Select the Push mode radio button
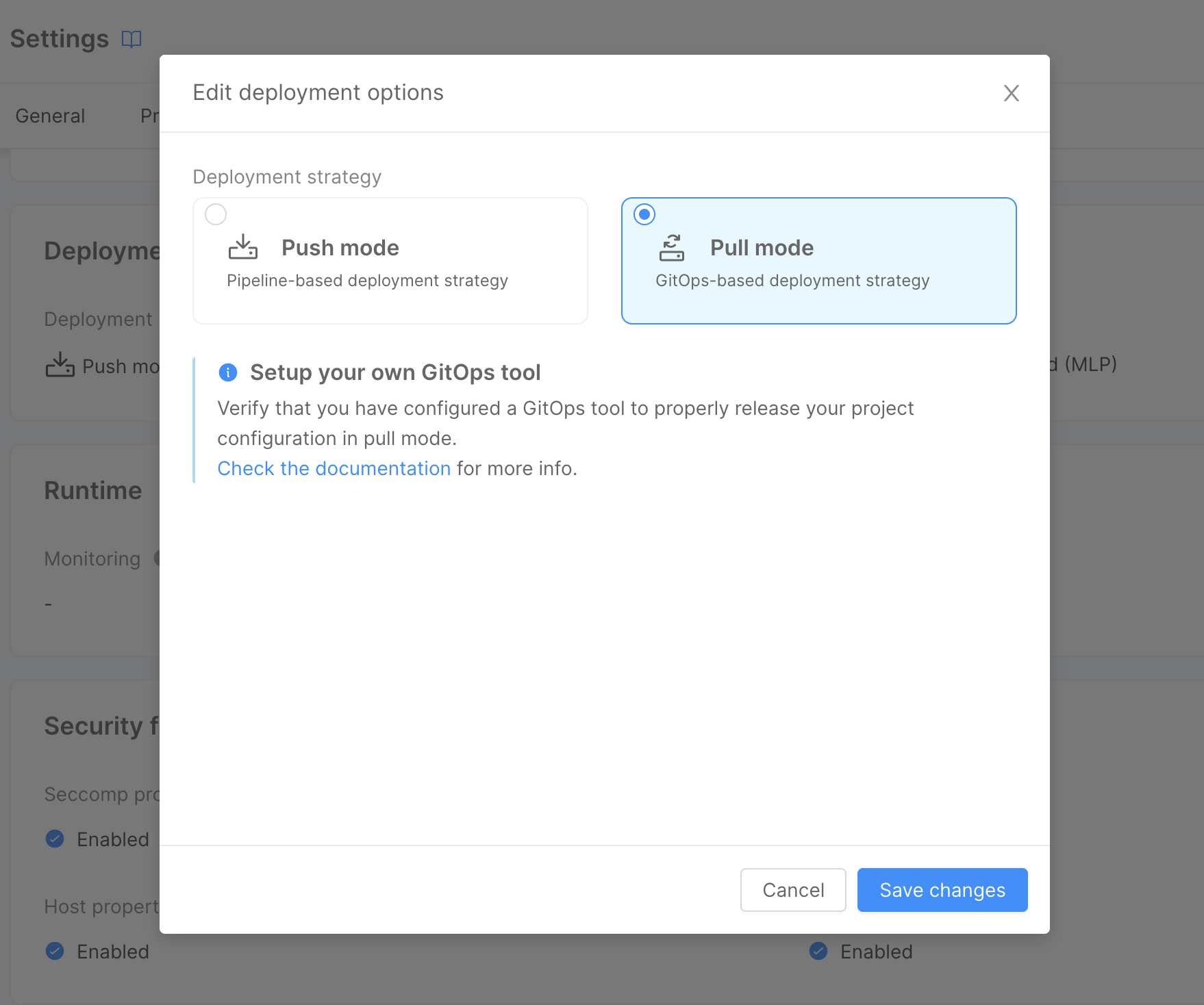The image size is (1204, 1005). (216, 214)
